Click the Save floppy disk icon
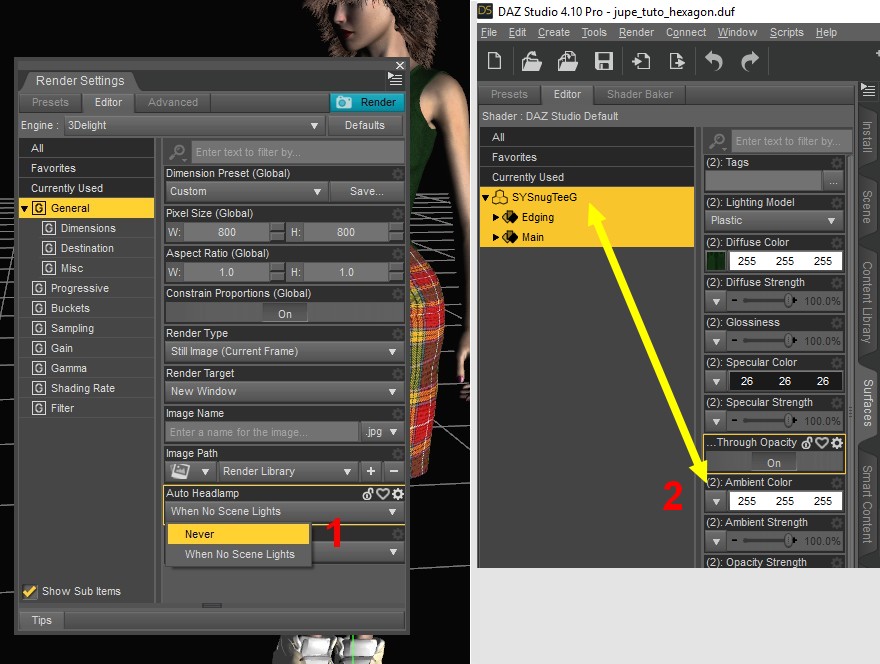The height and width of the screenshot is (664, 880). 604,61
